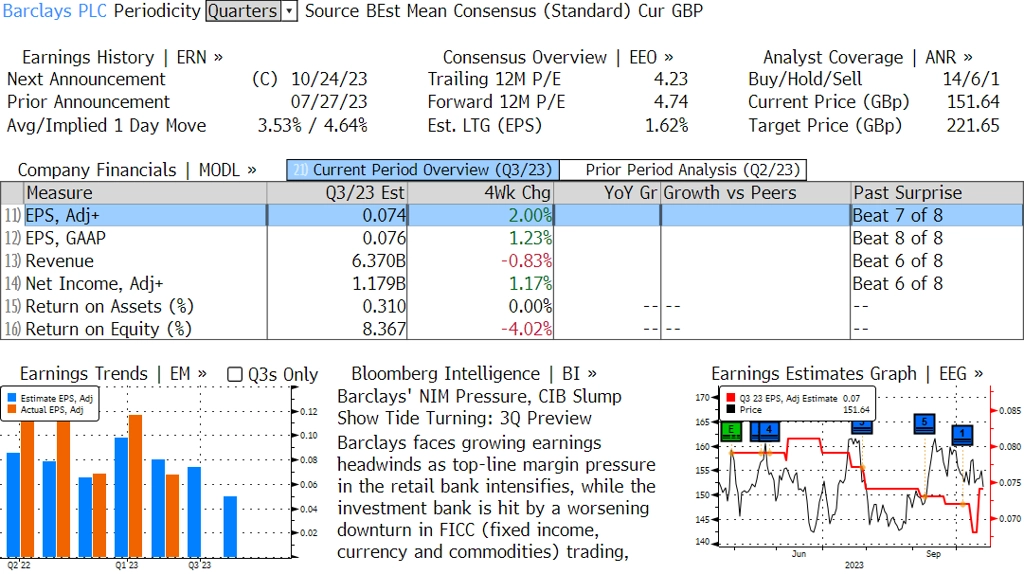Click red Q3 23 EPS Estimate legend swatch
This screenshot has height=574, width=1024.
click(730, 398)
